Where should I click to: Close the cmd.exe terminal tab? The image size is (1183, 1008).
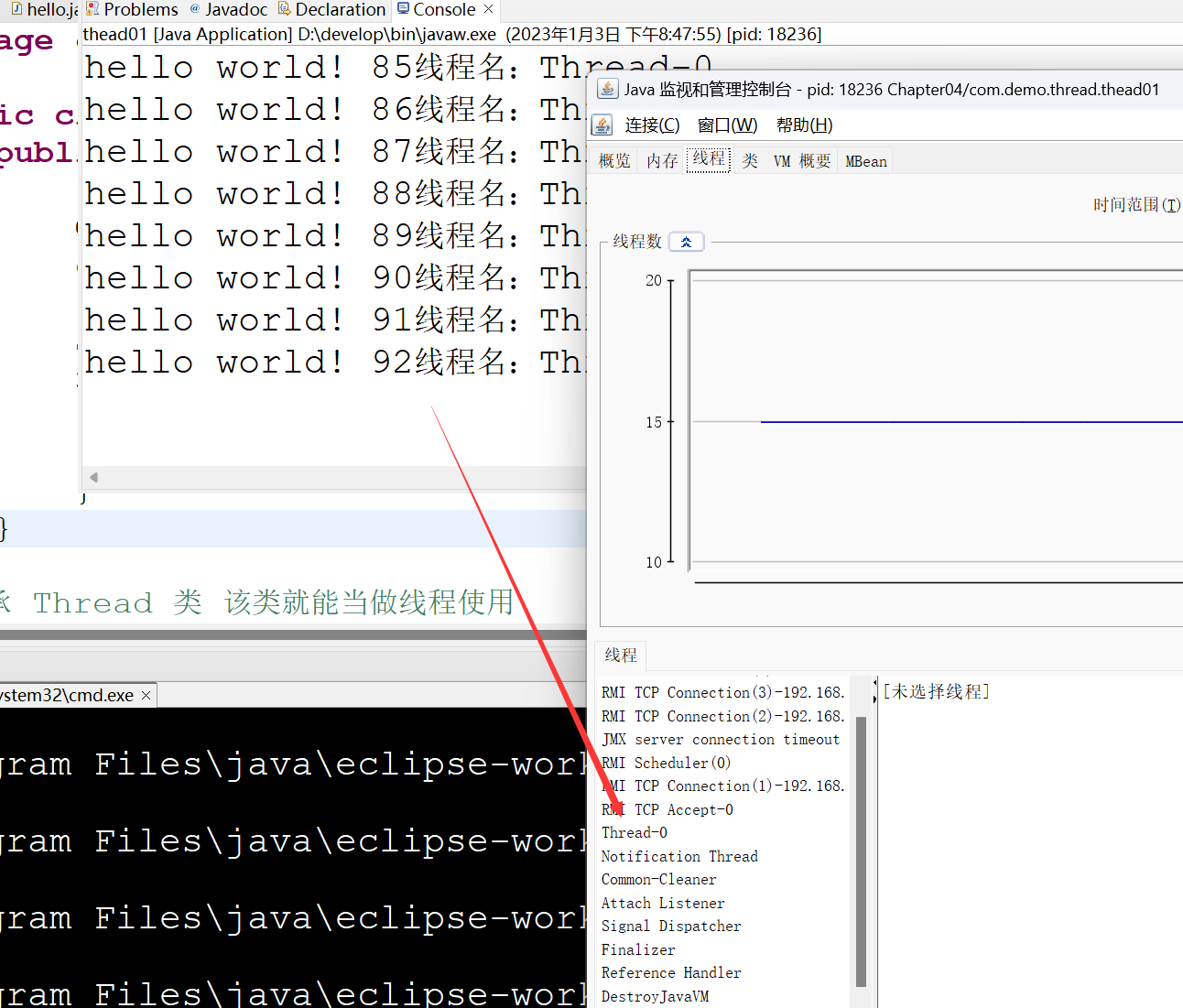pos(146,696)
